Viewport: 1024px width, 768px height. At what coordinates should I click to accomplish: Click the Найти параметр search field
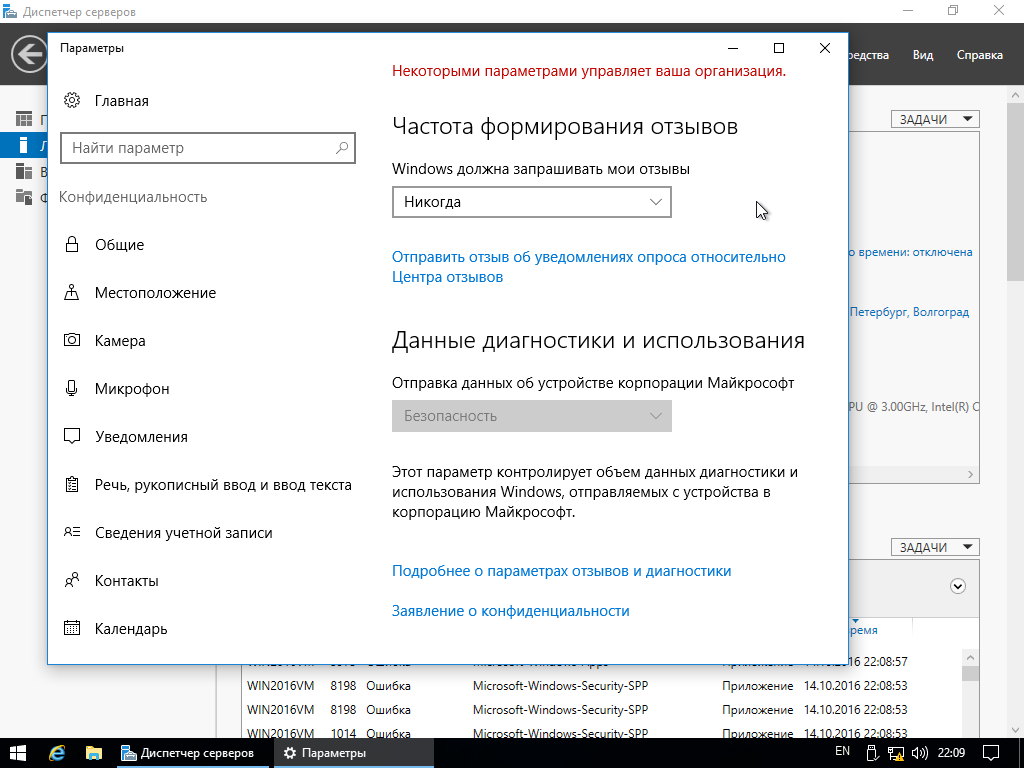tap(200, 148)
